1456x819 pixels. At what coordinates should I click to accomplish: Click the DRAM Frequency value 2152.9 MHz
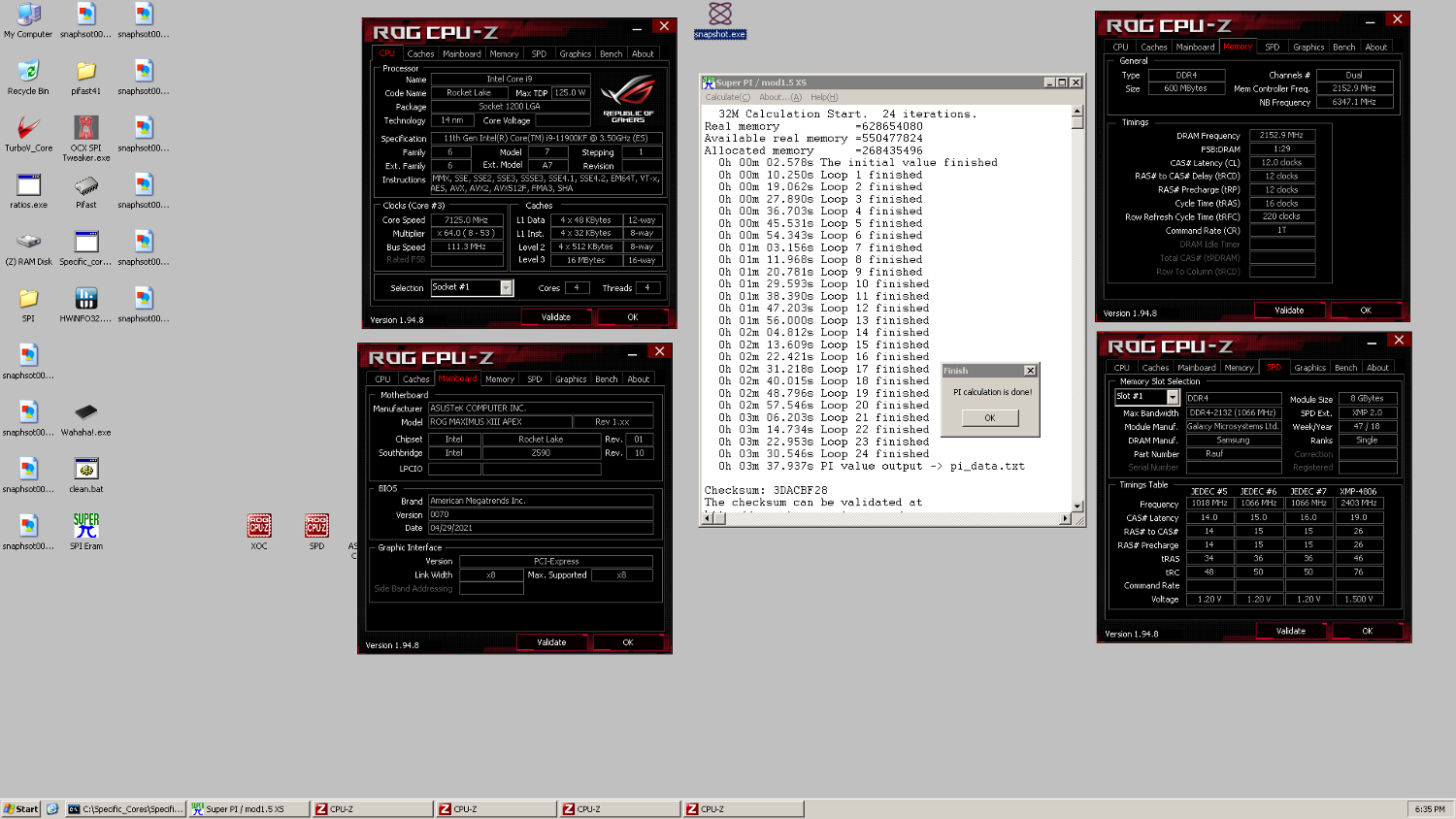[x=1281, y=136]
